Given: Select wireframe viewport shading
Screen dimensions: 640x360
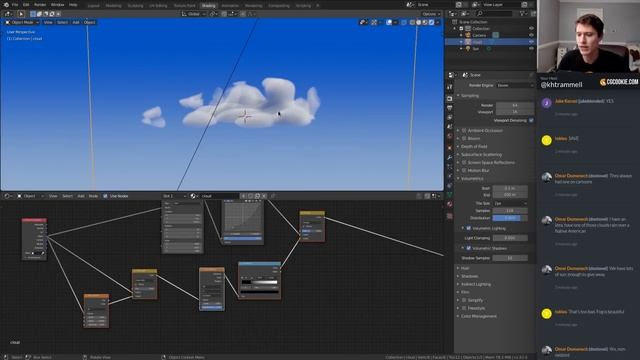Looking at the screenshot, I should (x=412, y=22).
